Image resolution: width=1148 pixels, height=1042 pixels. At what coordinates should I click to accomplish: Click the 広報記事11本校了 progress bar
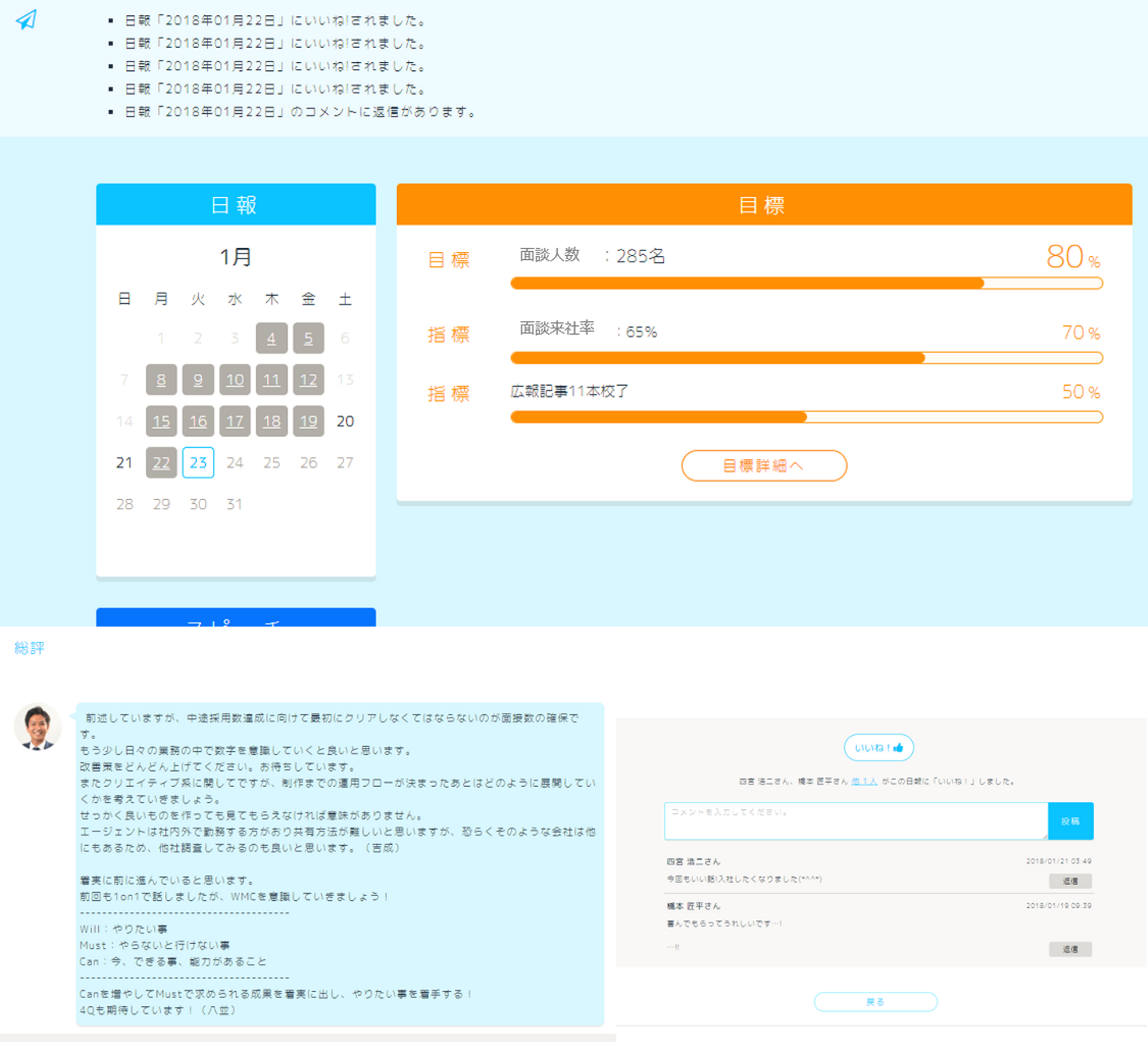click(x=807, y=417)
